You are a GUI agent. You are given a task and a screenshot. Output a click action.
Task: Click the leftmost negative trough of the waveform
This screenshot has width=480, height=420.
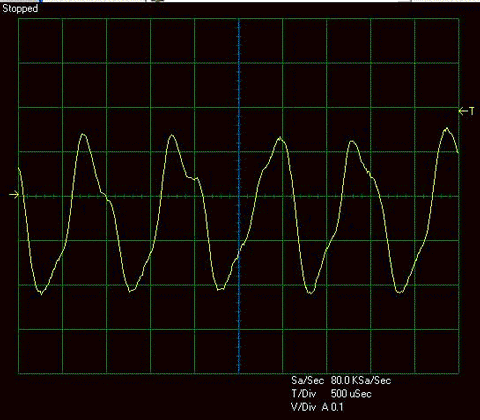click(x=41, y=293)
